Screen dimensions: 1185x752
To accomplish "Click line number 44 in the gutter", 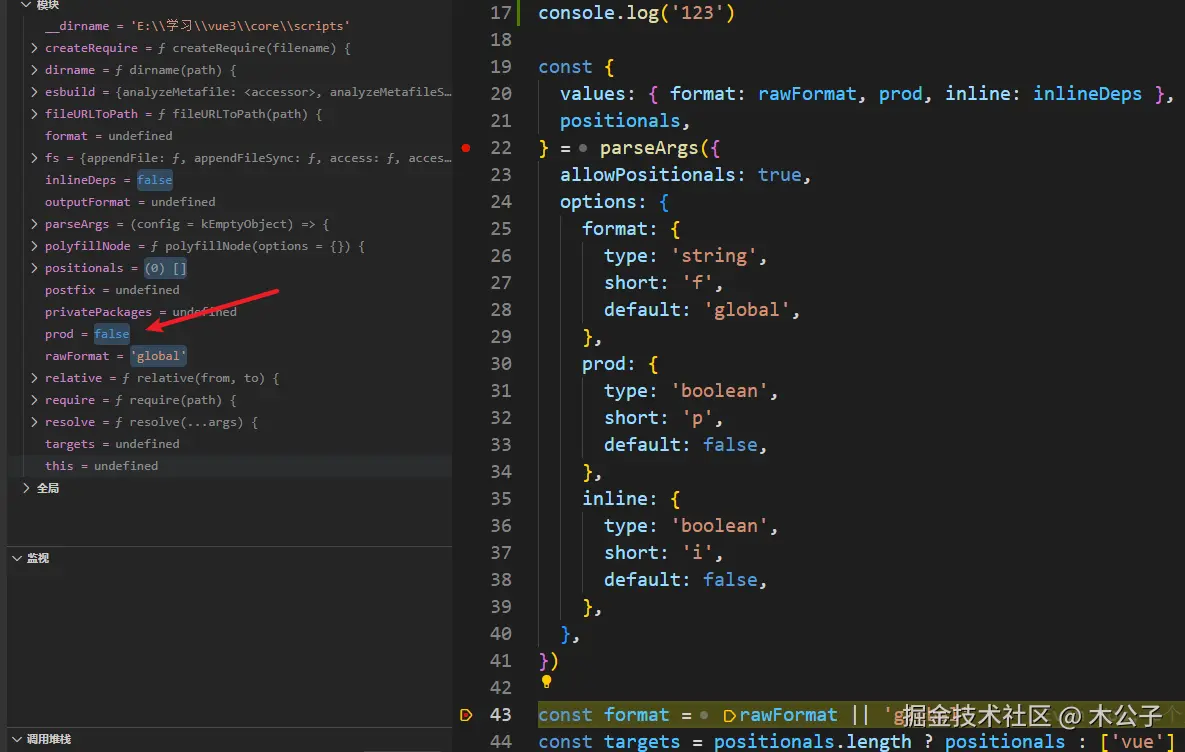I will (x=500, y=741).
